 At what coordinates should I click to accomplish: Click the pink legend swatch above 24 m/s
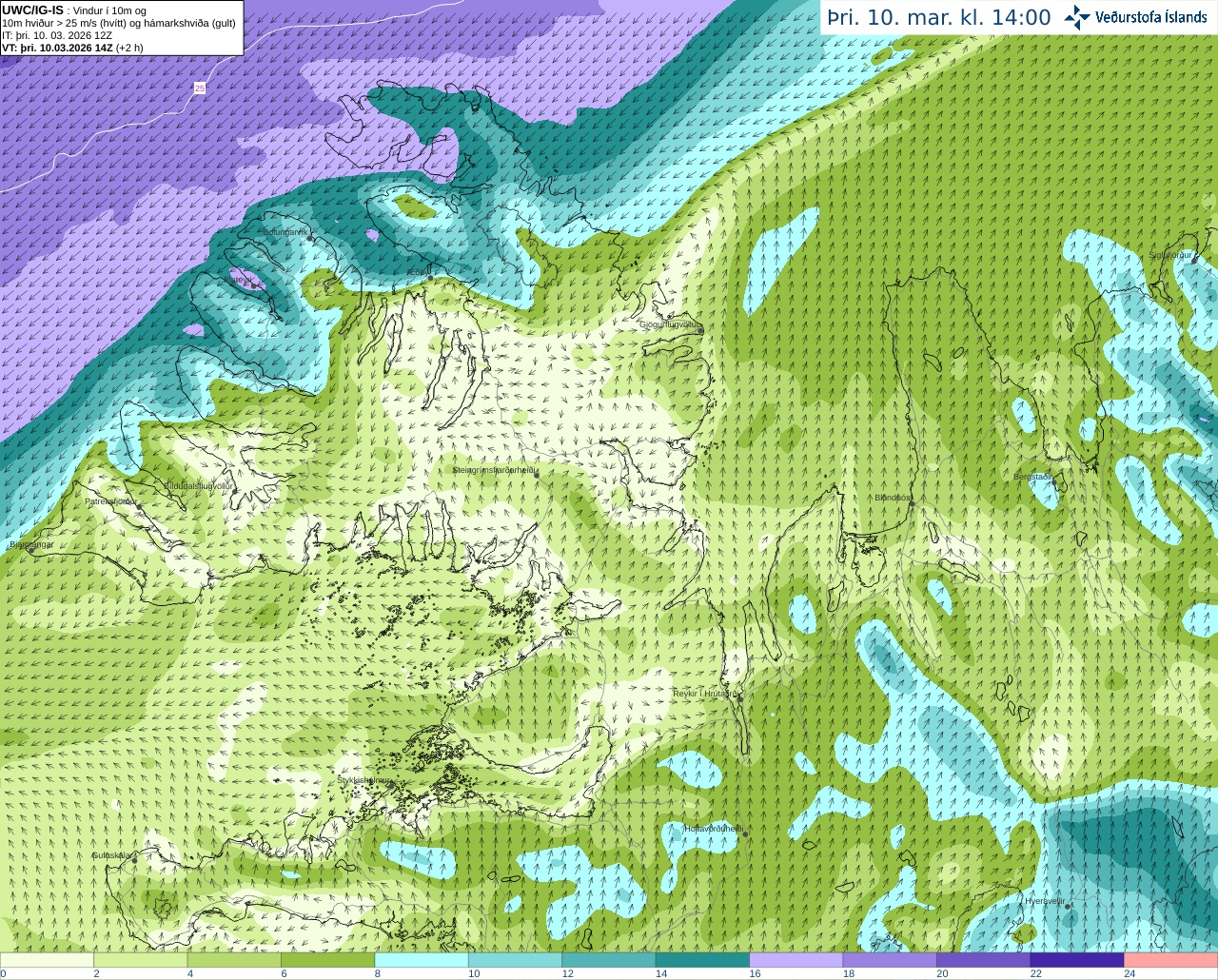[x=1170, y=960]
